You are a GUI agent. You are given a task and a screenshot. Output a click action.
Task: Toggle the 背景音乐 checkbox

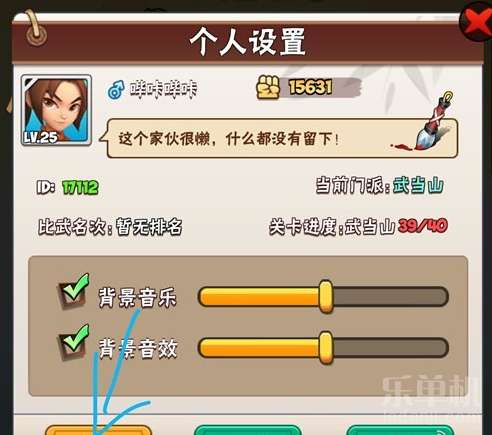(73, 292)
